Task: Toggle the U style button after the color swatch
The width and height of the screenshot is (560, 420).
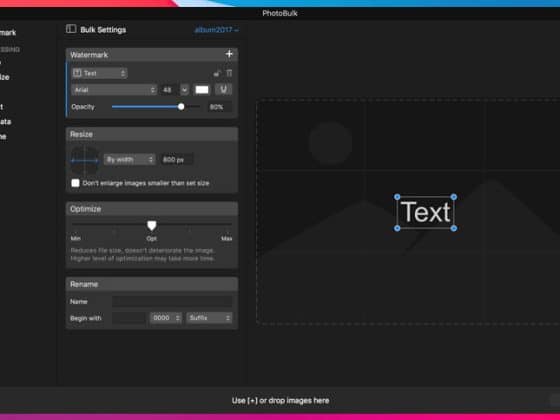Action: tap(223, 90)
